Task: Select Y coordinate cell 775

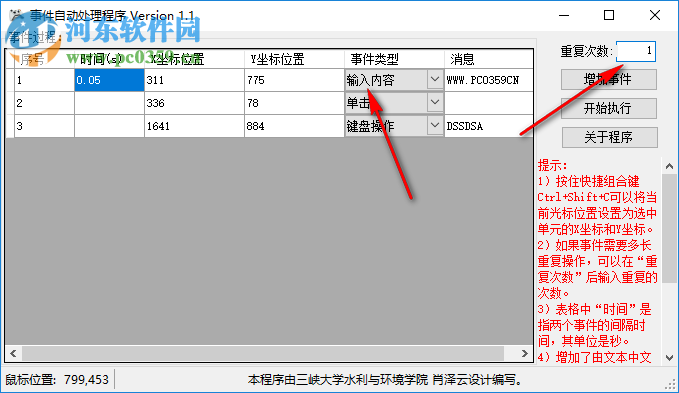Action: [x=294, y=80]
